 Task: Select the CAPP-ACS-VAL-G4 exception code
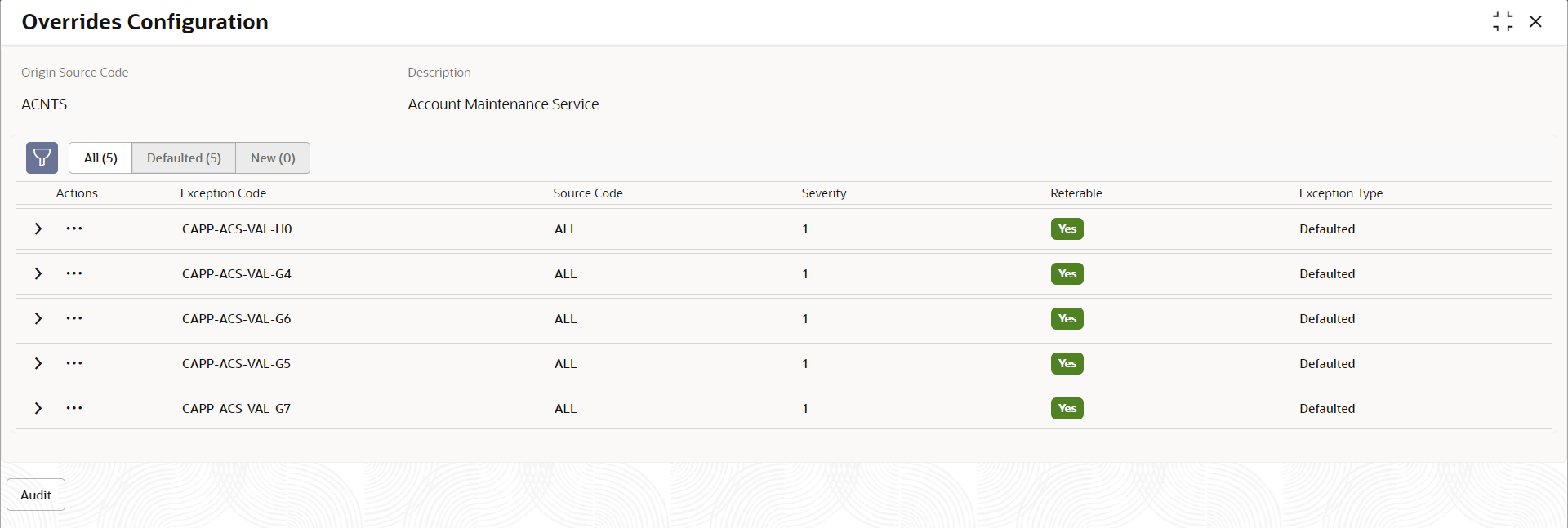coord(237,274)
